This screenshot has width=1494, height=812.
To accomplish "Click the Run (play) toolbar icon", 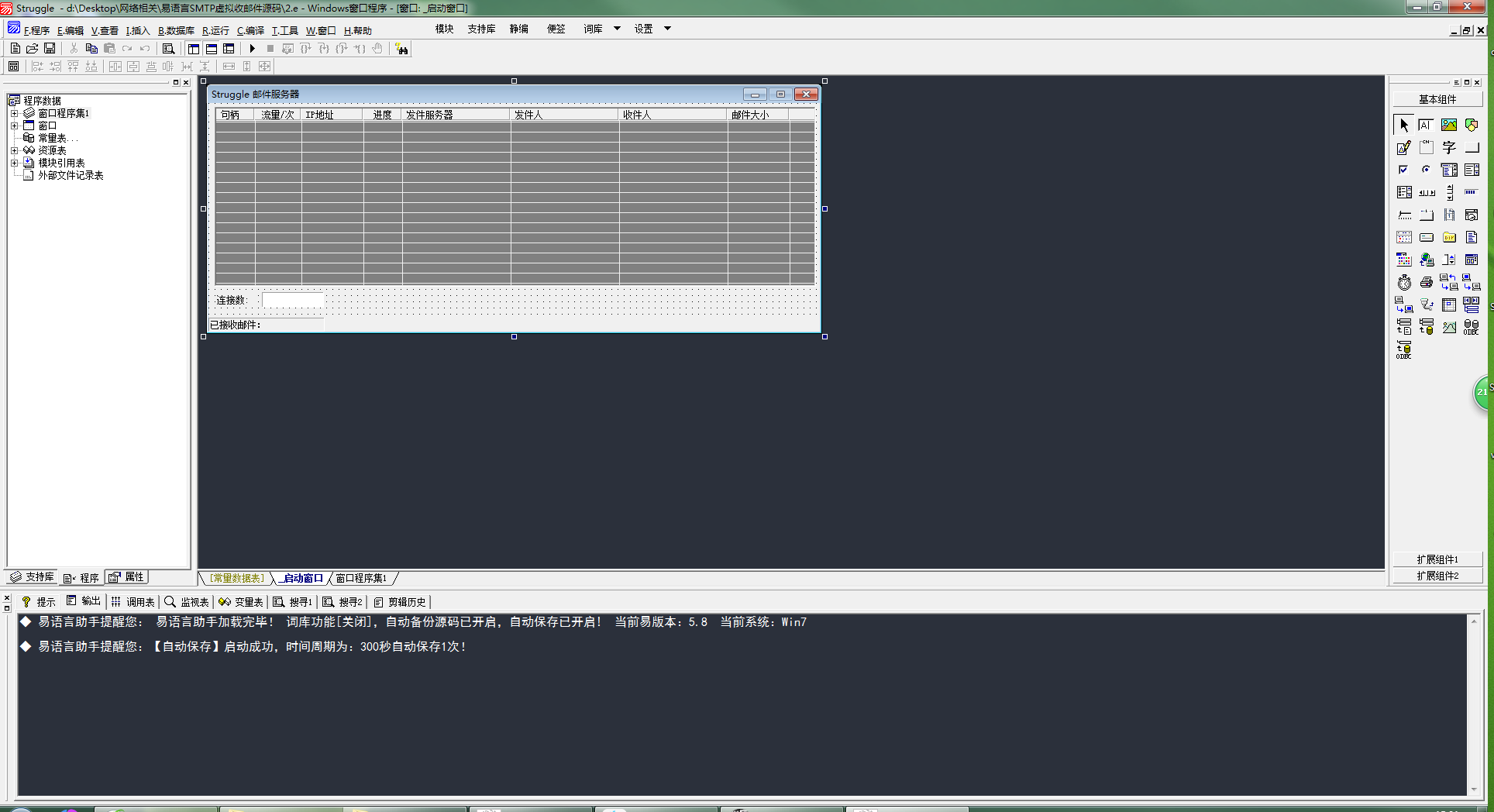I will [252, 49].
